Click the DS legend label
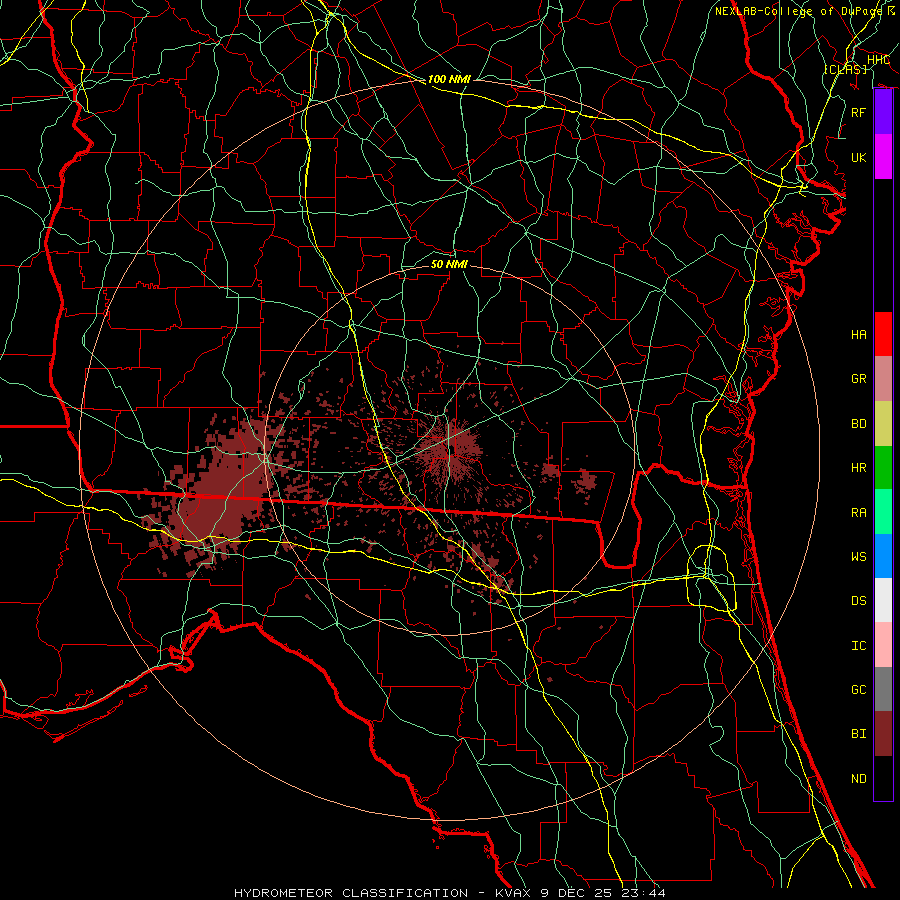900x900 pixels. [858, 601]
